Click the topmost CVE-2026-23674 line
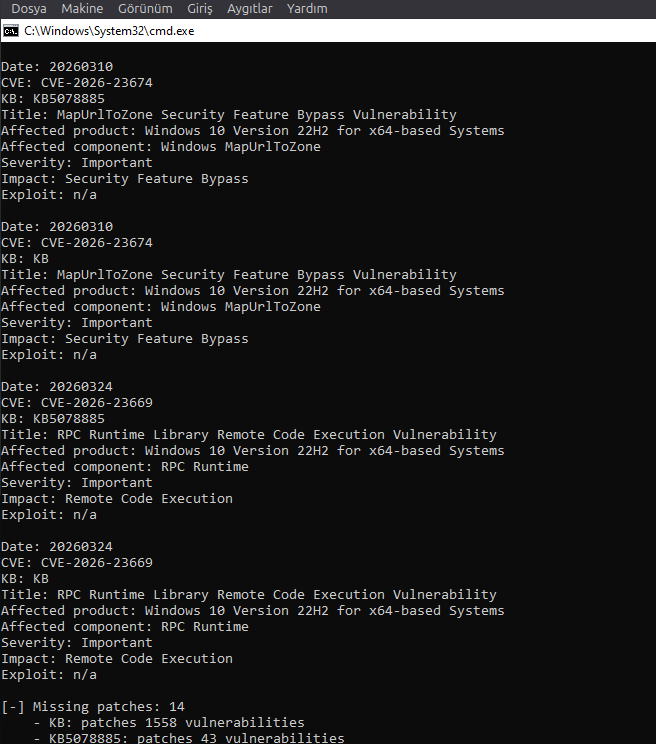656x744 pixels. pyautogui.click(x=77, y=83)
